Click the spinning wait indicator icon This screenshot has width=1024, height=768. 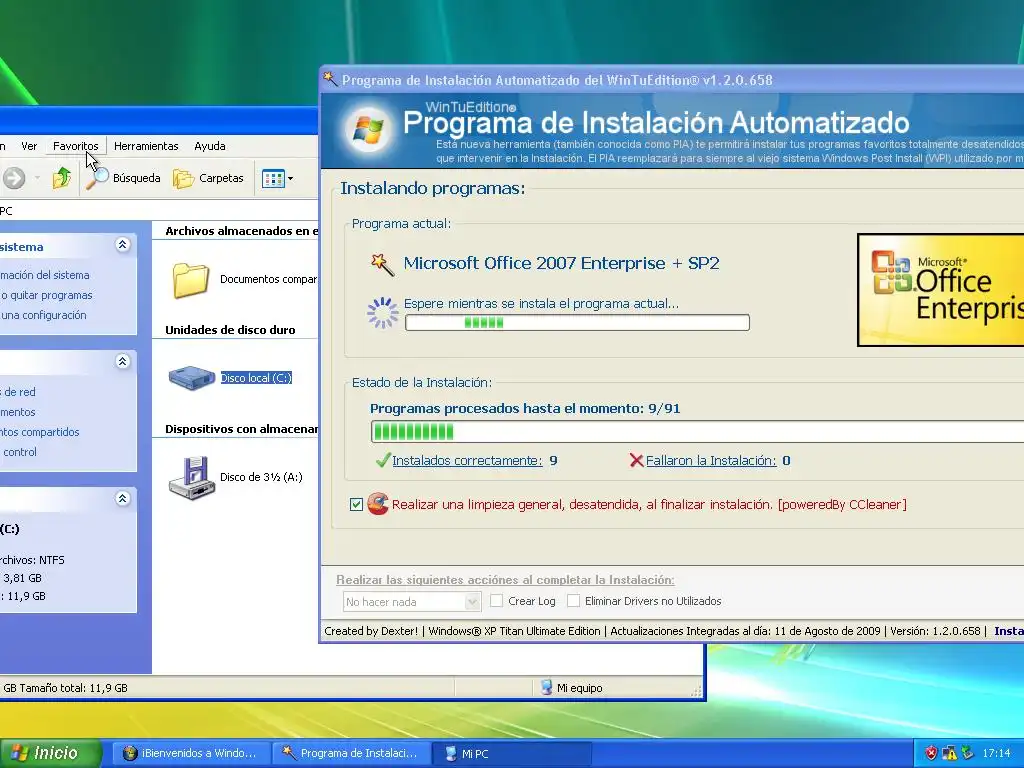pyautogui.click(x=382, y=313)
